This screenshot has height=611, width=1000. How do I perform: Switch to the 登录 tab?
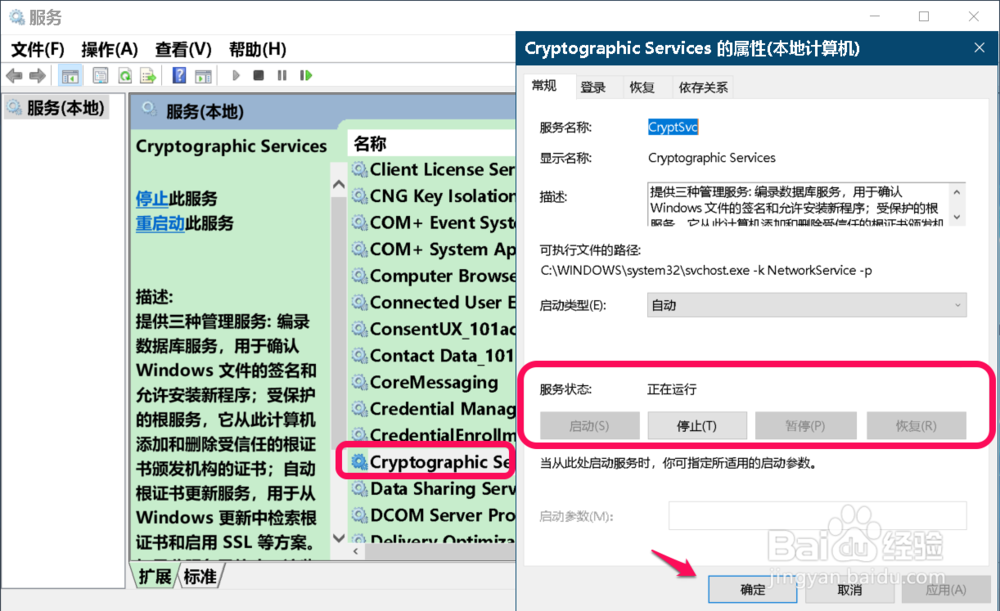(x=593, y=87)
